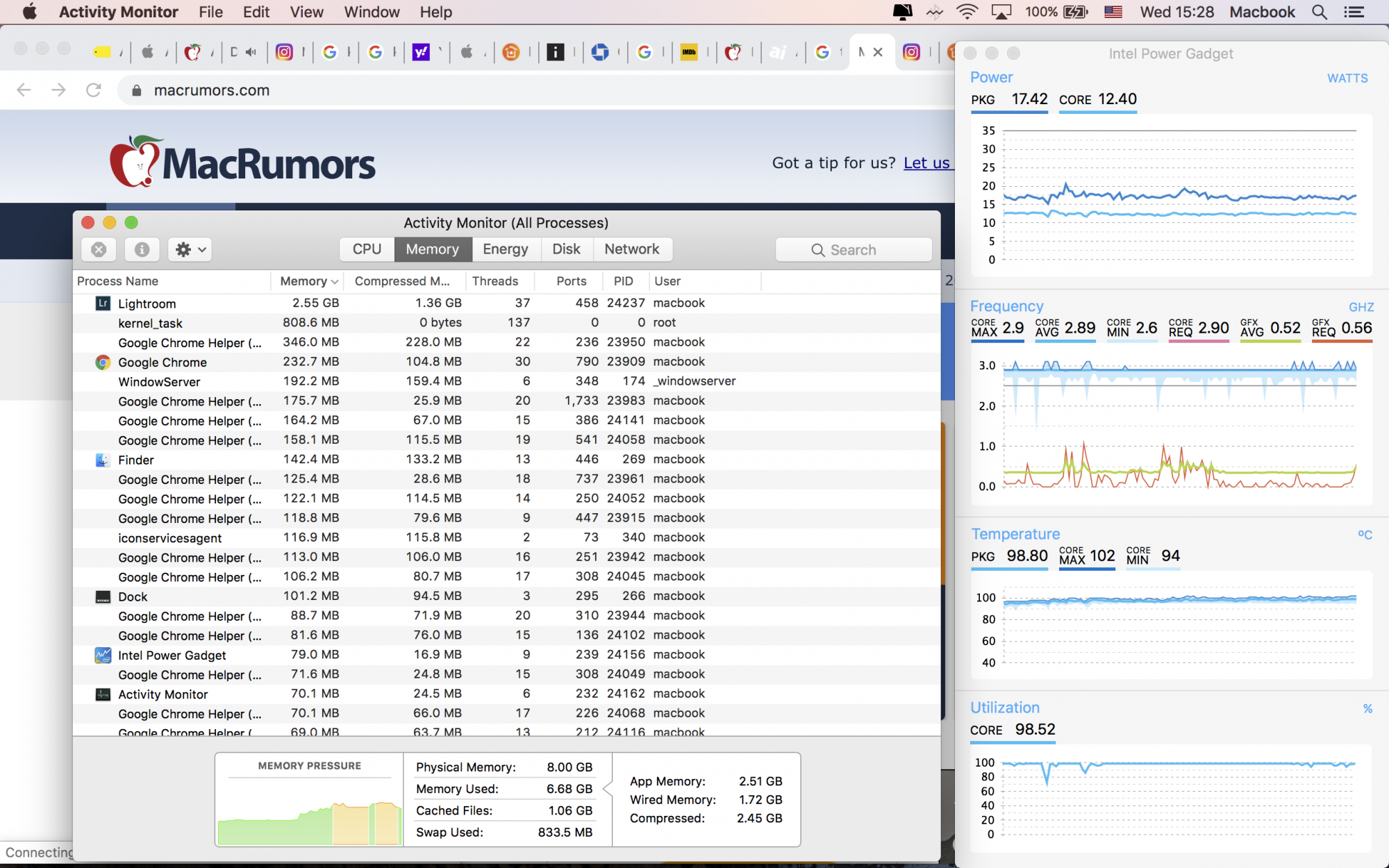Go forward in the browser
Screen dimensions: 1389x868
point(59,90)
